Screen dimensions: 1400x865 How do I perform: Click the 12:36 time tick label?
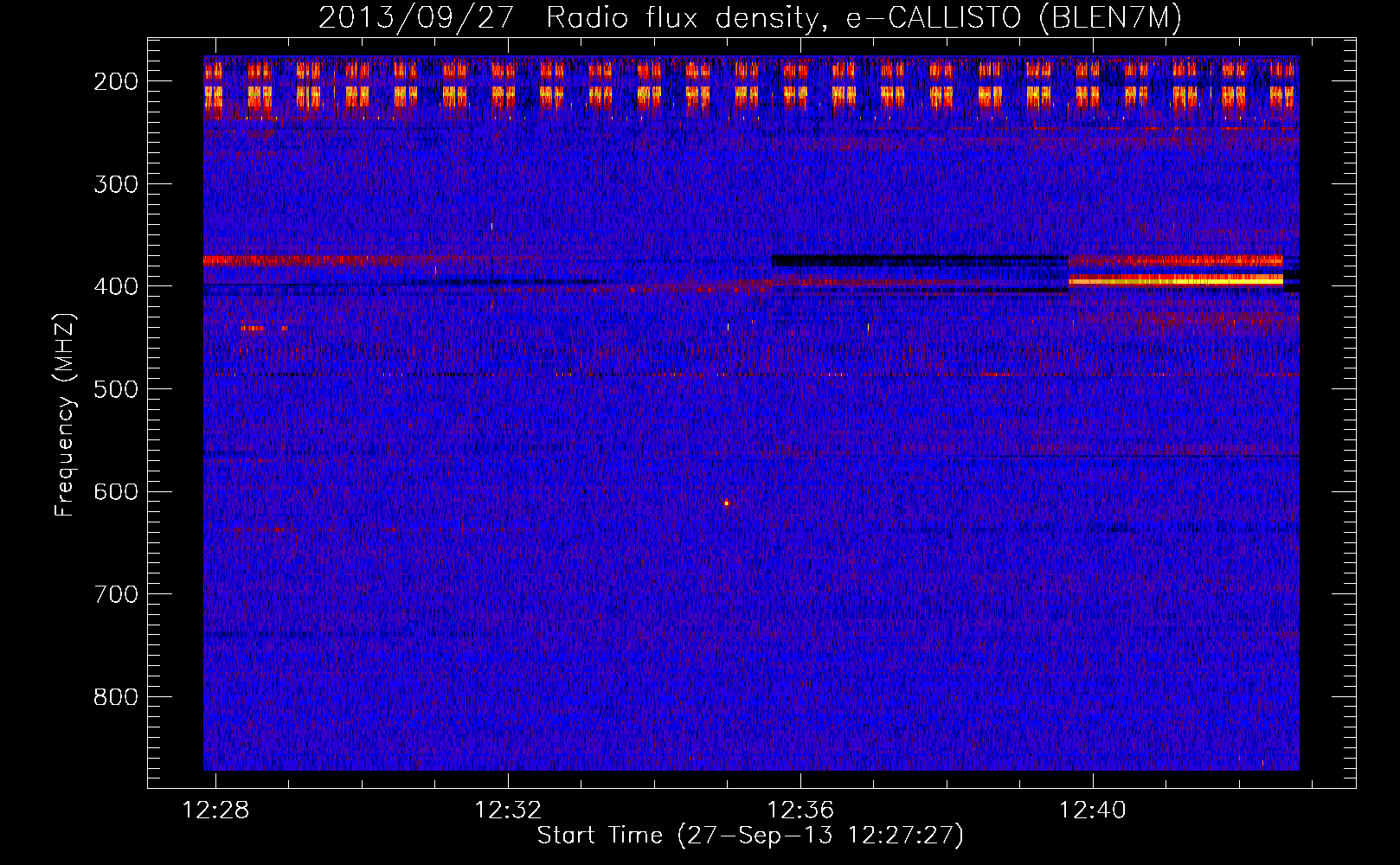[800, 811]
